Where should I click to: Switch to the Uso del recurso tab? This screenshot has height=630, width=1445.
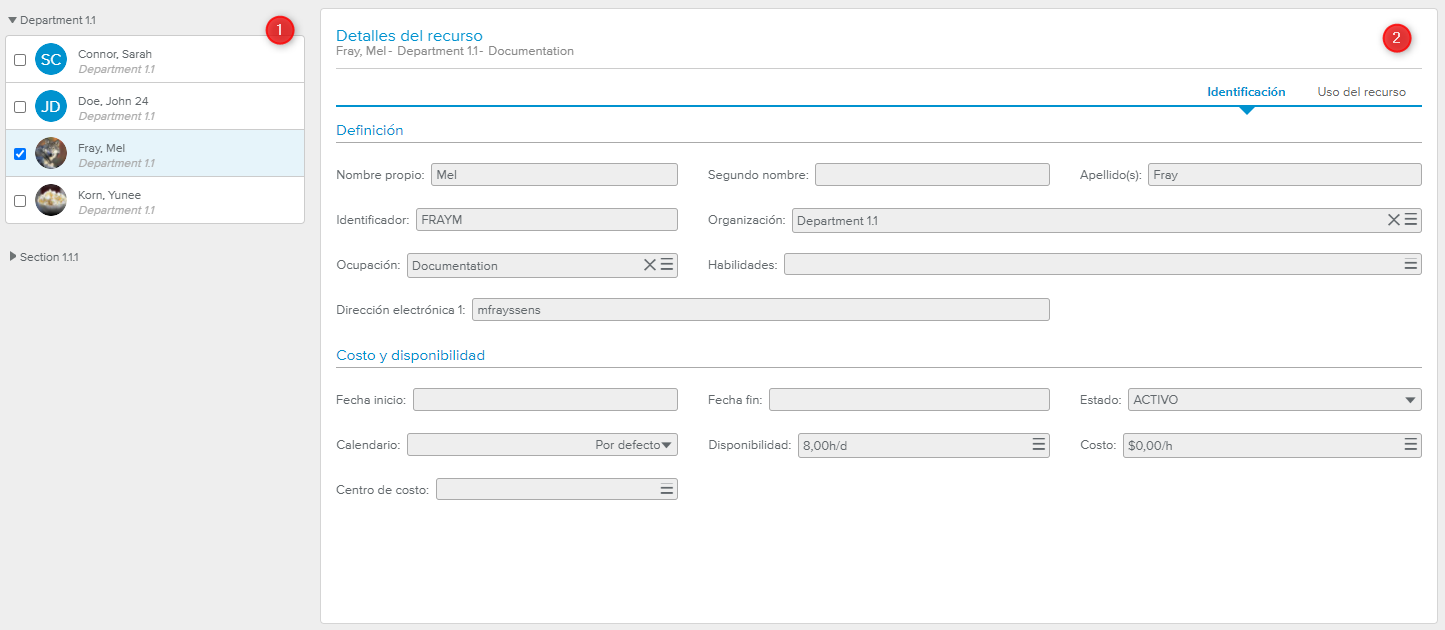point(1361,92)
